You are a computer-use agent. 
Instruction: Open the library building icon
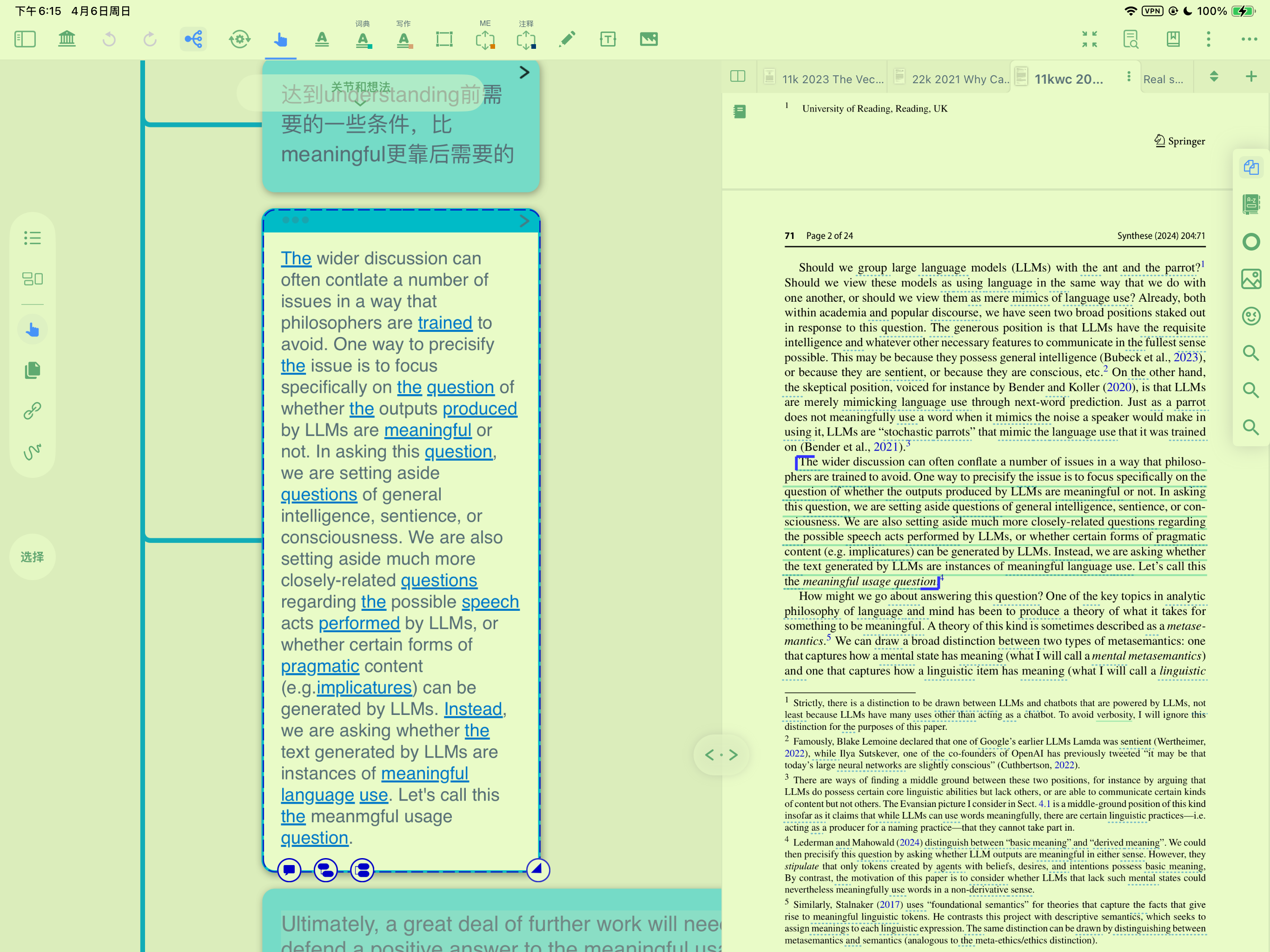[x=67, y=39]
